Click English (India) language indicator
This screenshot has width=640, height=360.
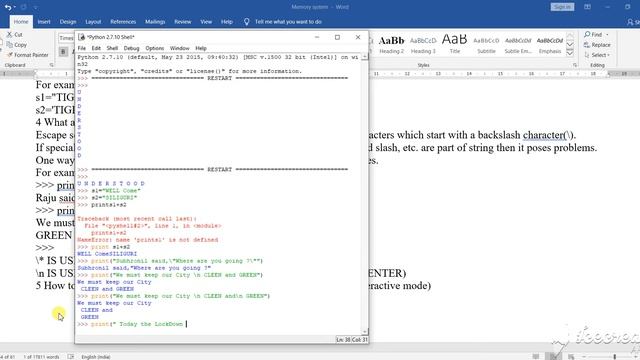click(96, 357)
